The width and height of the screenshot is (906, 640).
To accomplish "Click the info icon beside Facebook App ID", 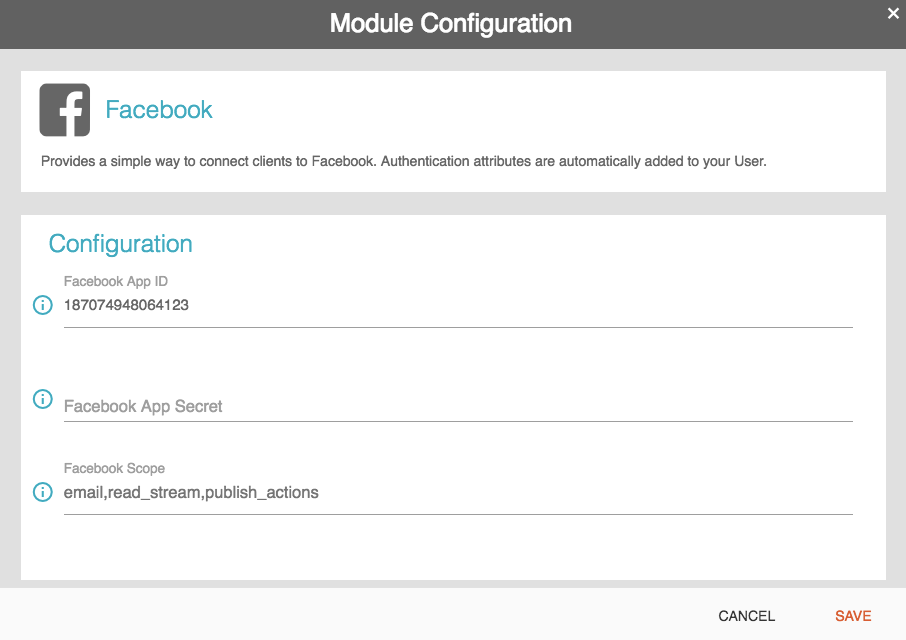I will [x=42, y=305].
